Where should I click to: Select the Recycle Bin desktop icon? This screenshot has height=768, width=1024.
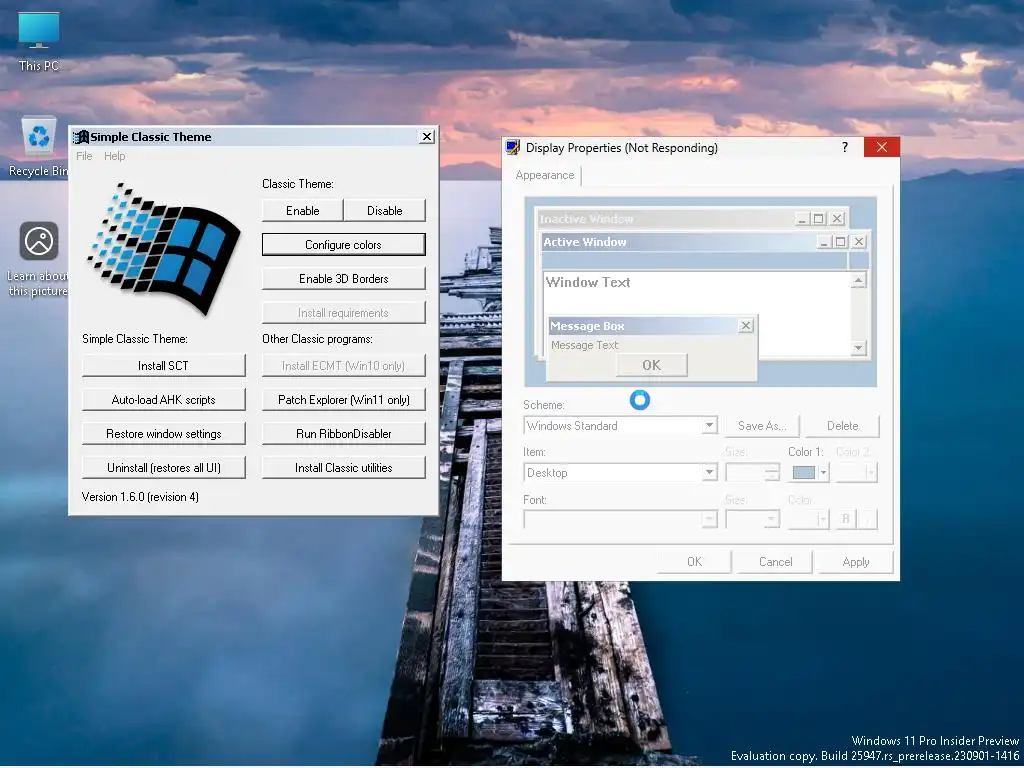pos(39,146)
